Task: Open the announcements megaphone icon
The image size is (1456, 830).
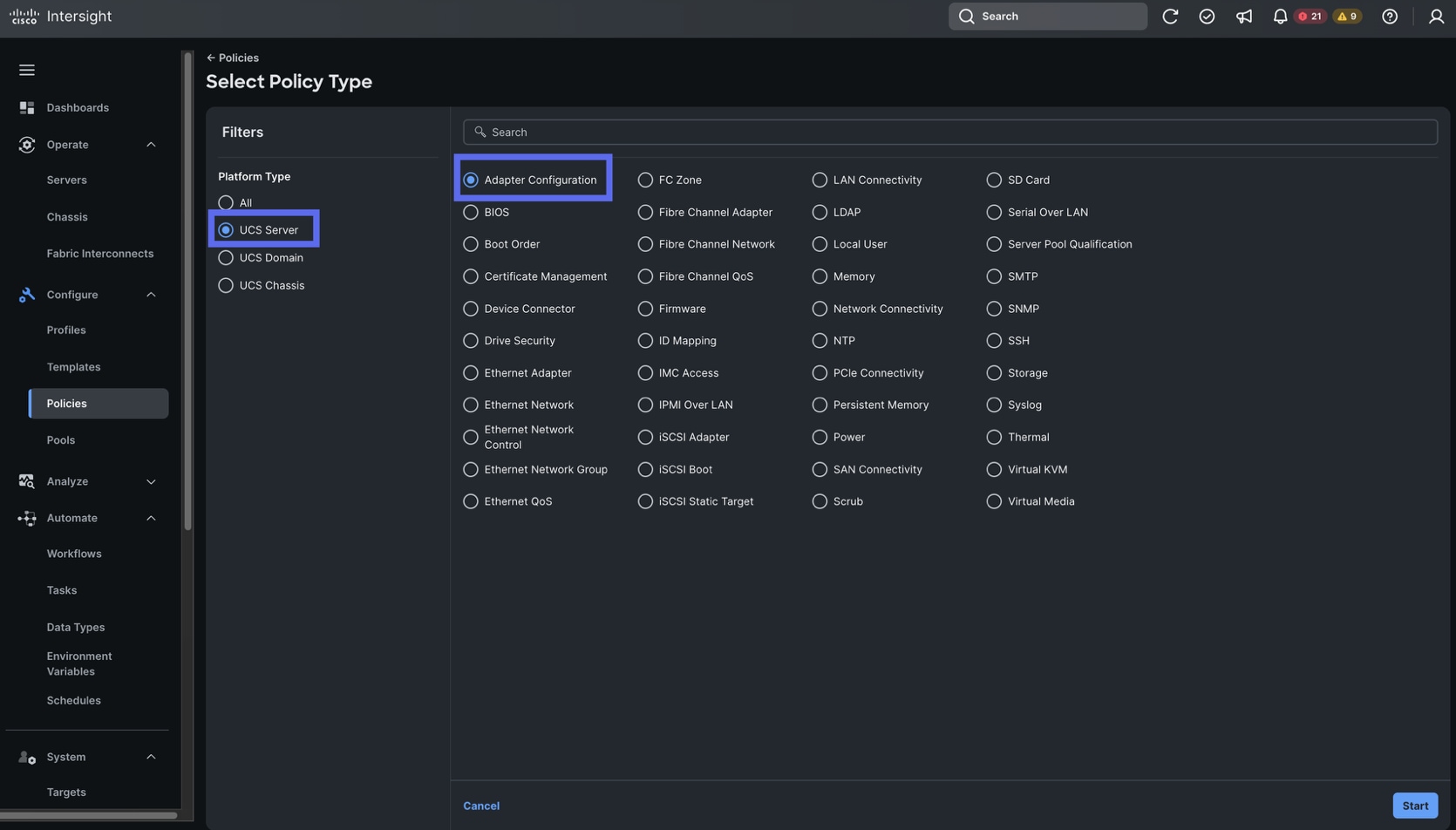Action: point(1243,17)
